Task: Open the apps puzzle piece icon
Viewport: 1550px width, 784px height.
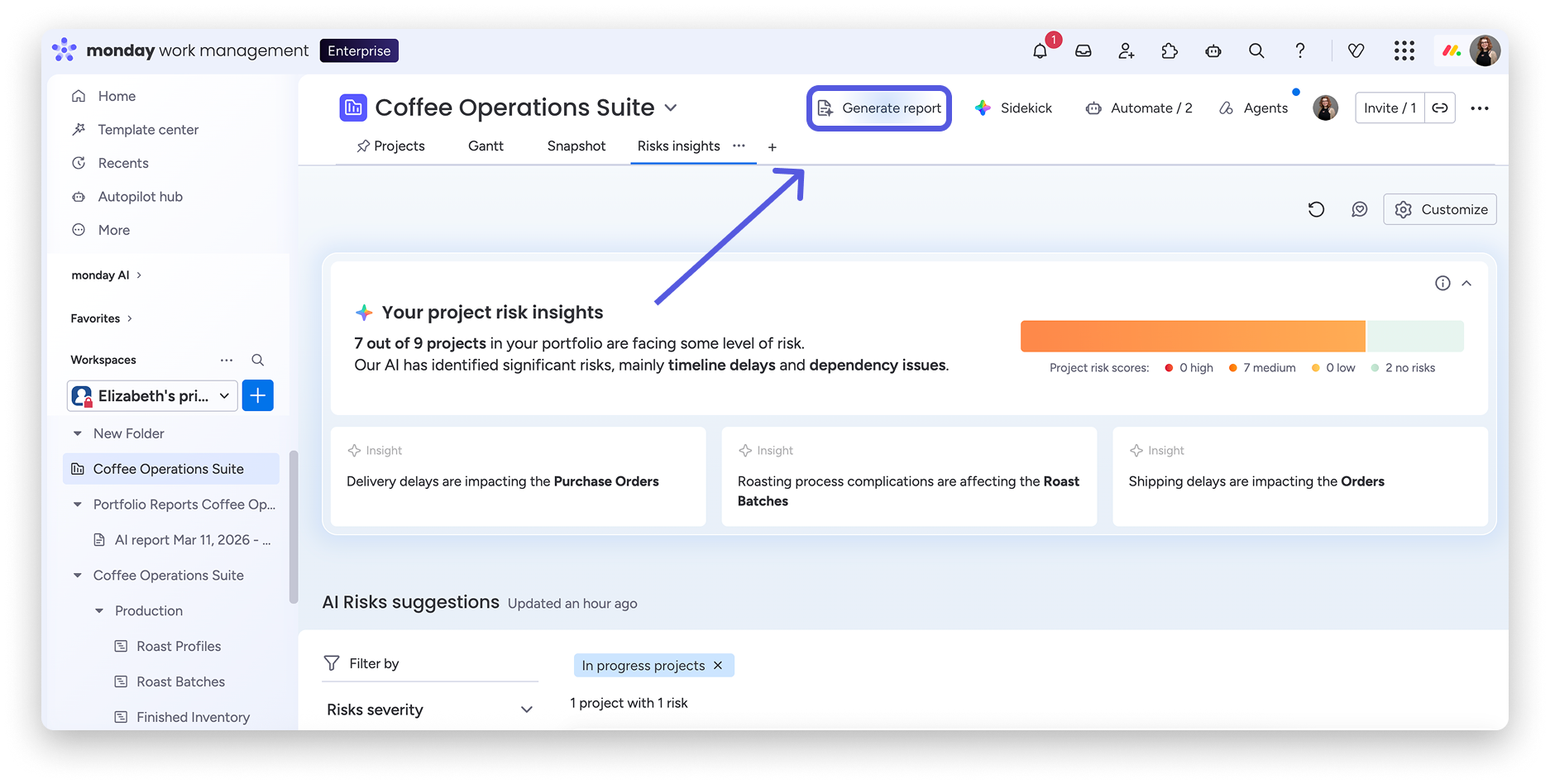Action: pos(1170,51)
